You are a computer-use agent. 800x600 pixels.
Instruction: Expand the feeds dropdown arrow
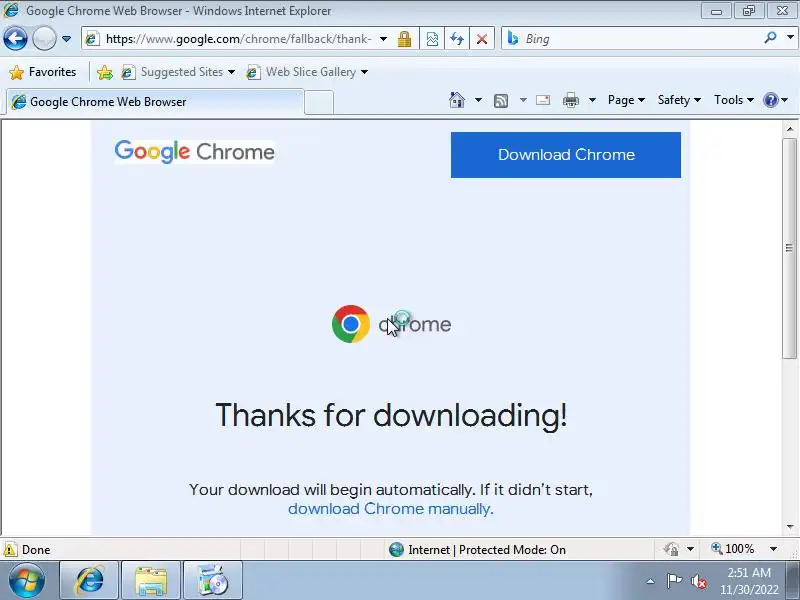point(523,100)
